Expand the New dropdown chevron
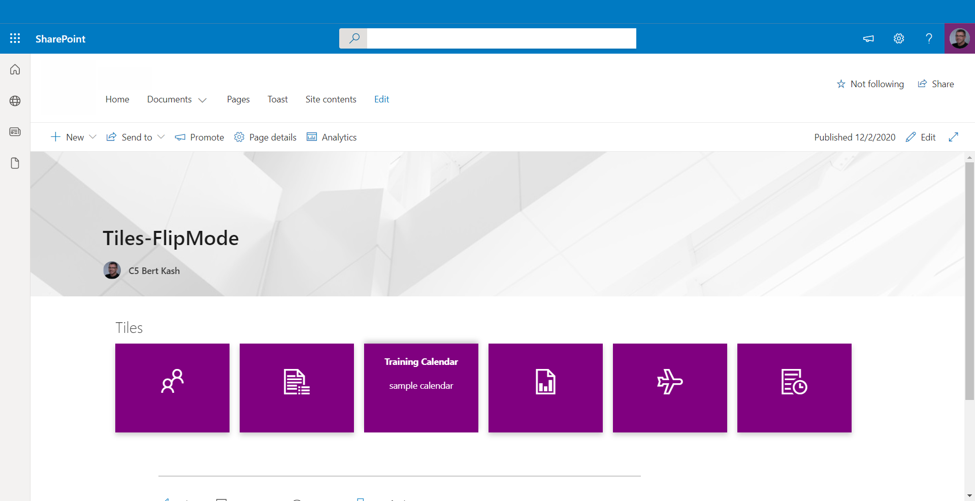Image resolution: width=975 pixels, height=501 pixels. pyautogui.click(x=93, y=137)
